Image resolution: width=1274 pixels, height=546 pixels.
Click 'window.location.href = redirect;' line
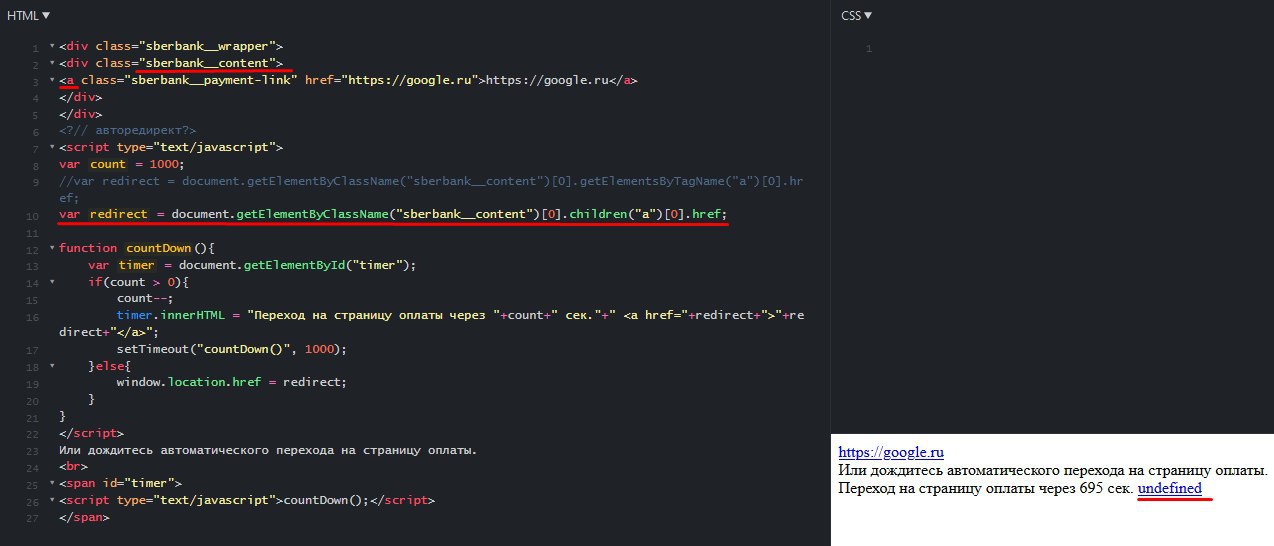[x=231, y=383]
